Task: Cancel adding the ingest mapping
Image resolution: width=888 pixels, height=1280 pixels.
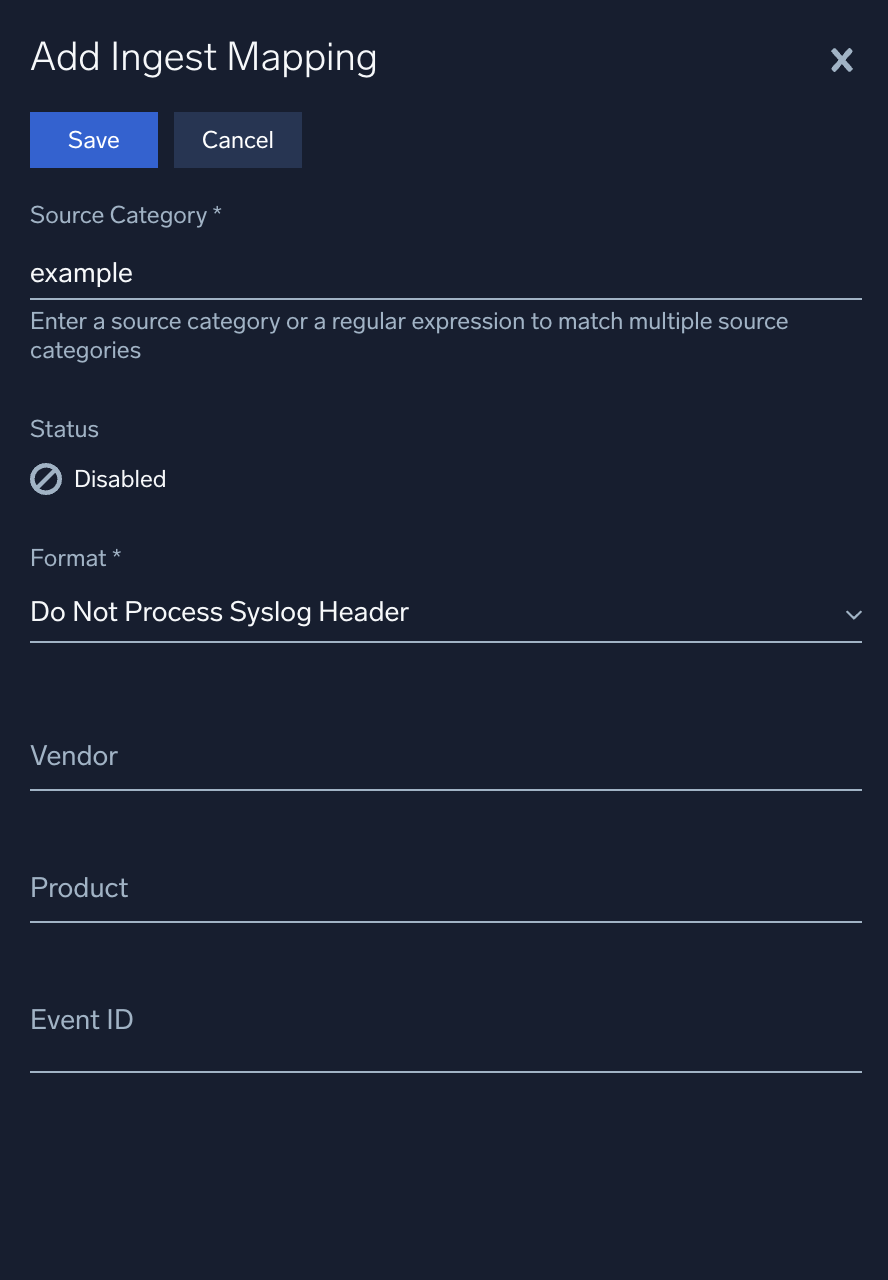Action: (237, 140)
